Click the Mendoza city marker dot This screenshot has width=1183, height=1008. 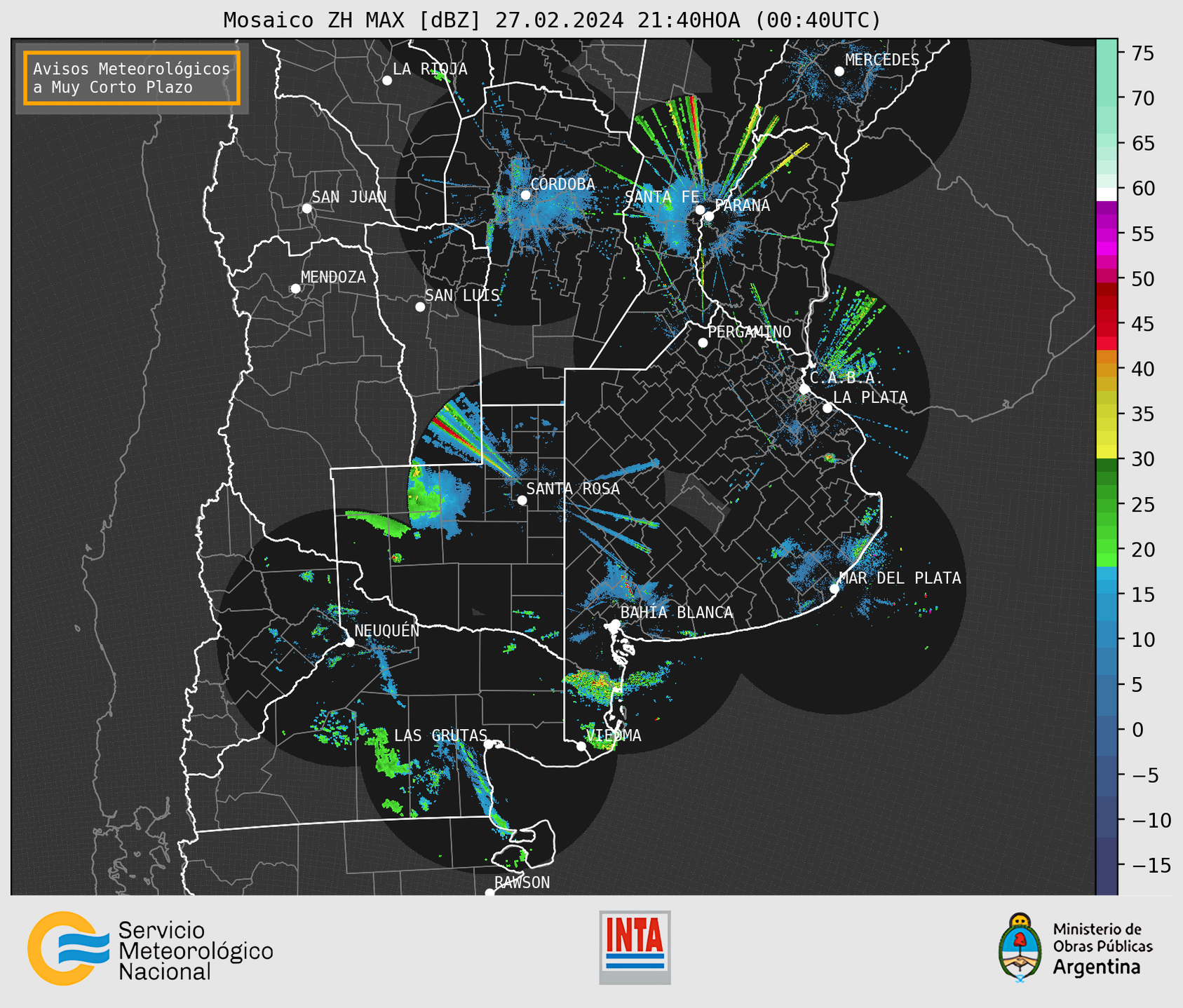coord(296,289)
